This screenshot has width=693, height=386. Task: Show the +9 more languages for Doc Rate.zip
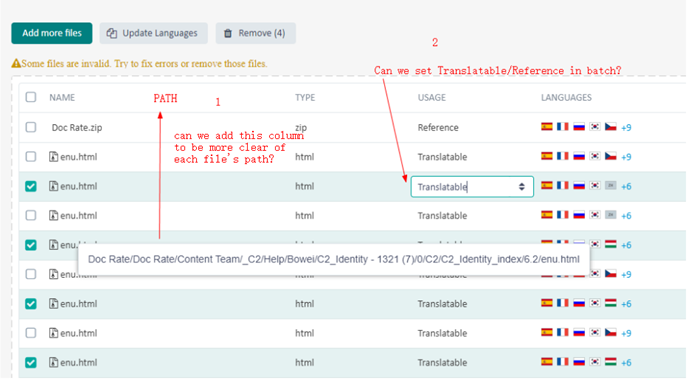pos(626,128)
